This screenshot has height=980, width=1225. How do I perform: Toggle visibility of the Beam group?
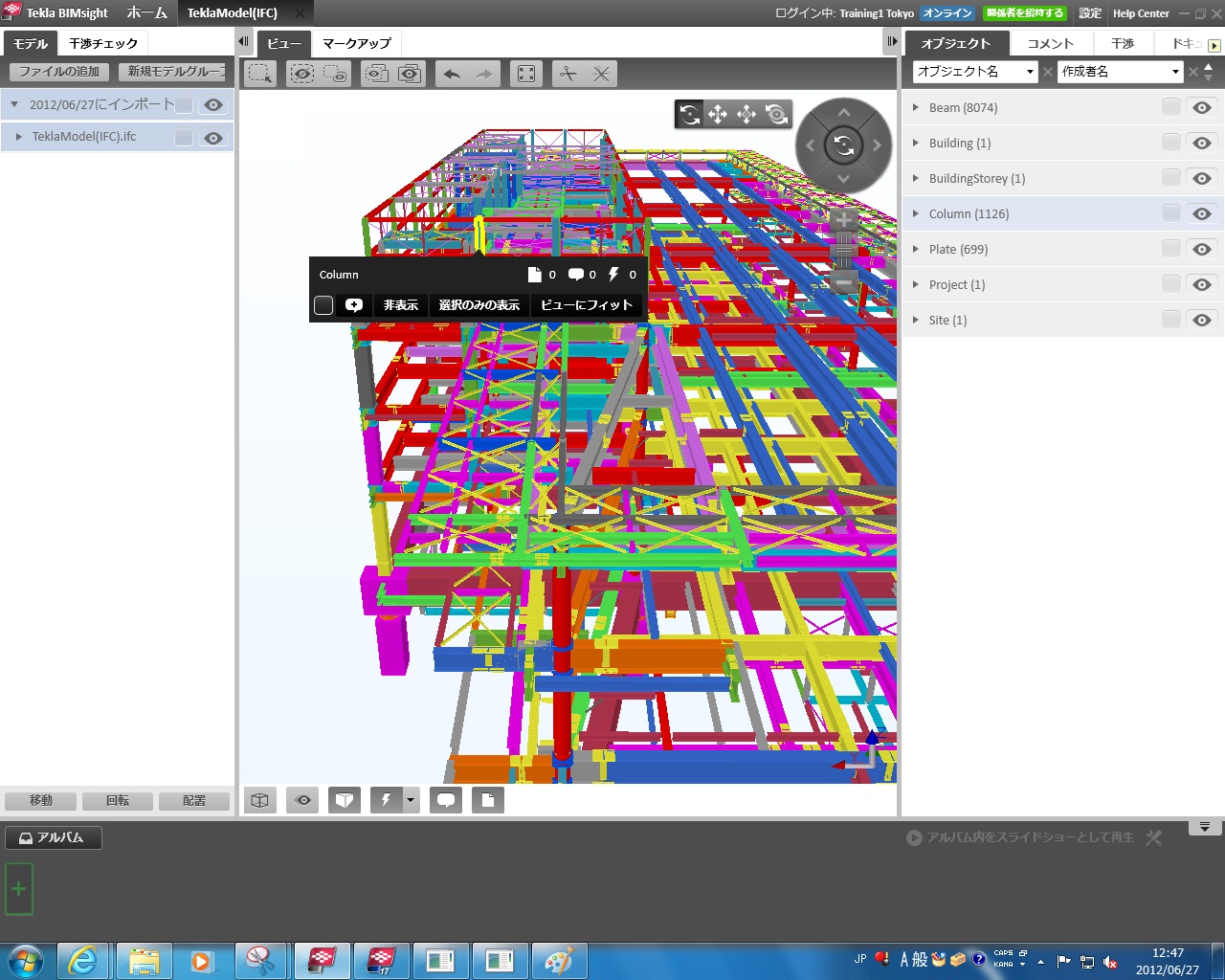[x=1202, y=107]
